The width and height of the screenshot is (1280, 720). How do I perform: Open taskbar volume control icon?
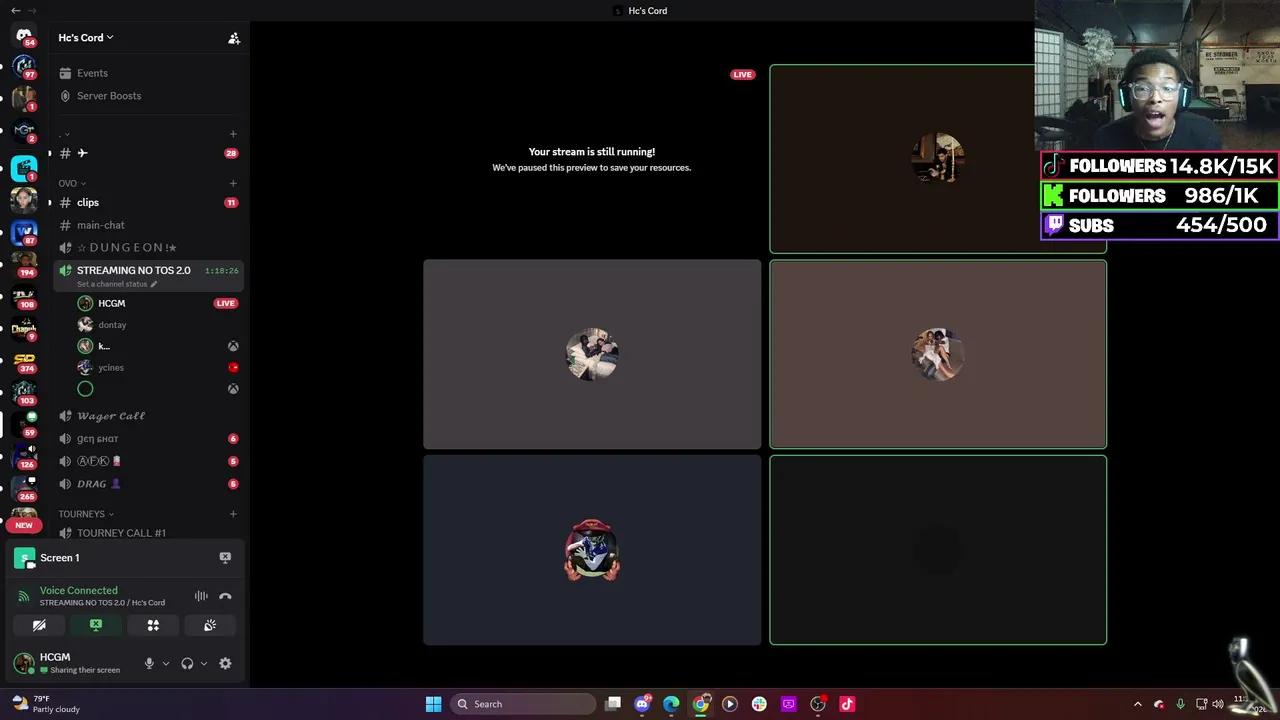pyautogui.click(x=1218, y=704)
